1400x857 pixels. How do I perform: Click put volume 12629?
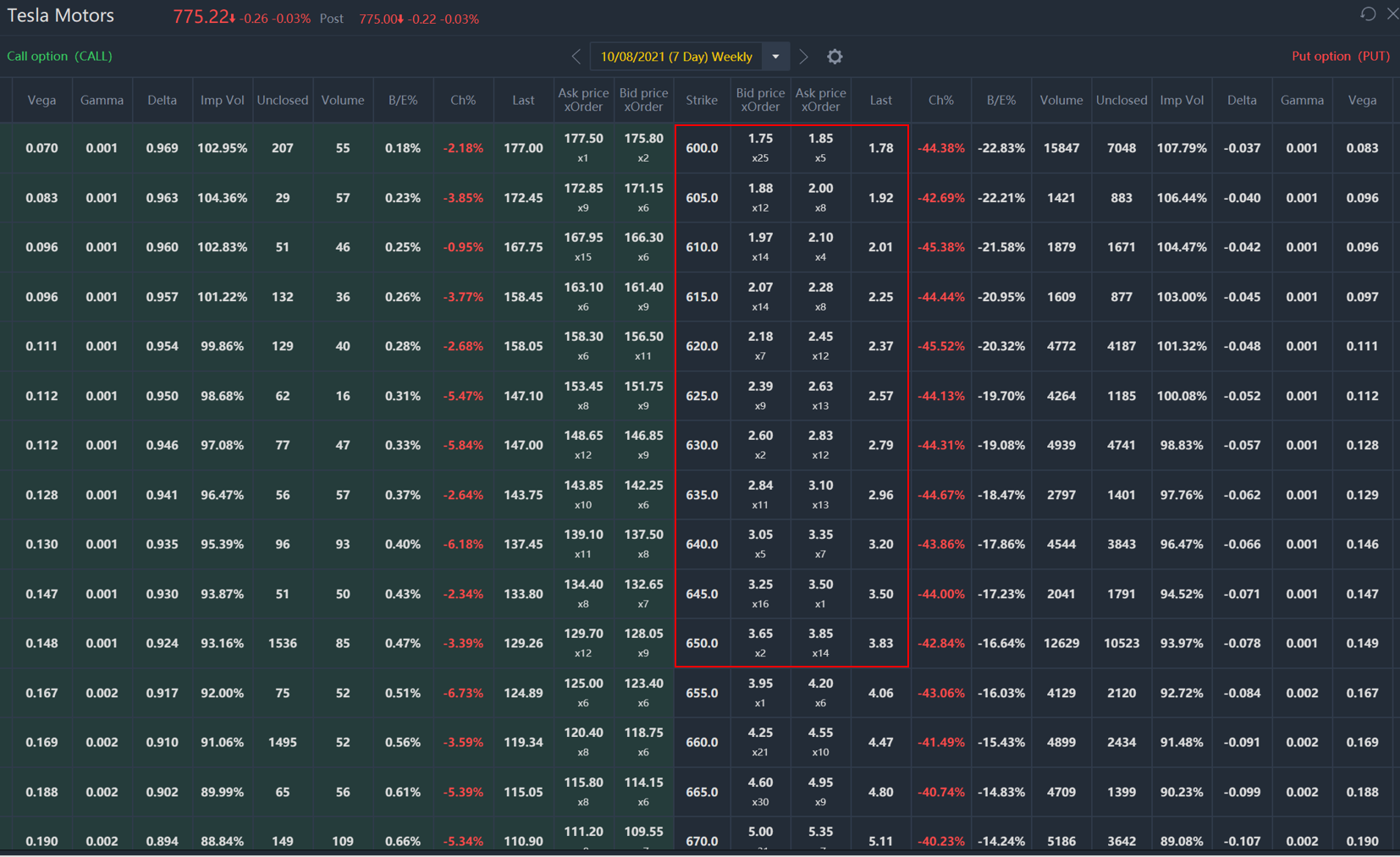pyautogui.click(x=1061, y=643)
